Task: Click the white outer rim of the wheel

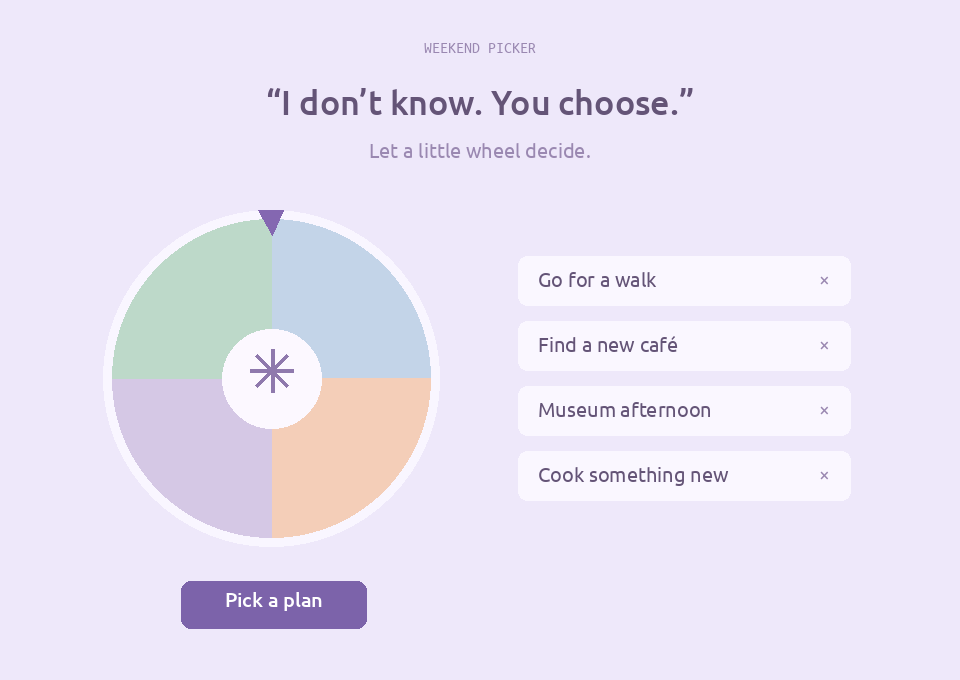Action: pyautogui.click(x=108, y=379)
